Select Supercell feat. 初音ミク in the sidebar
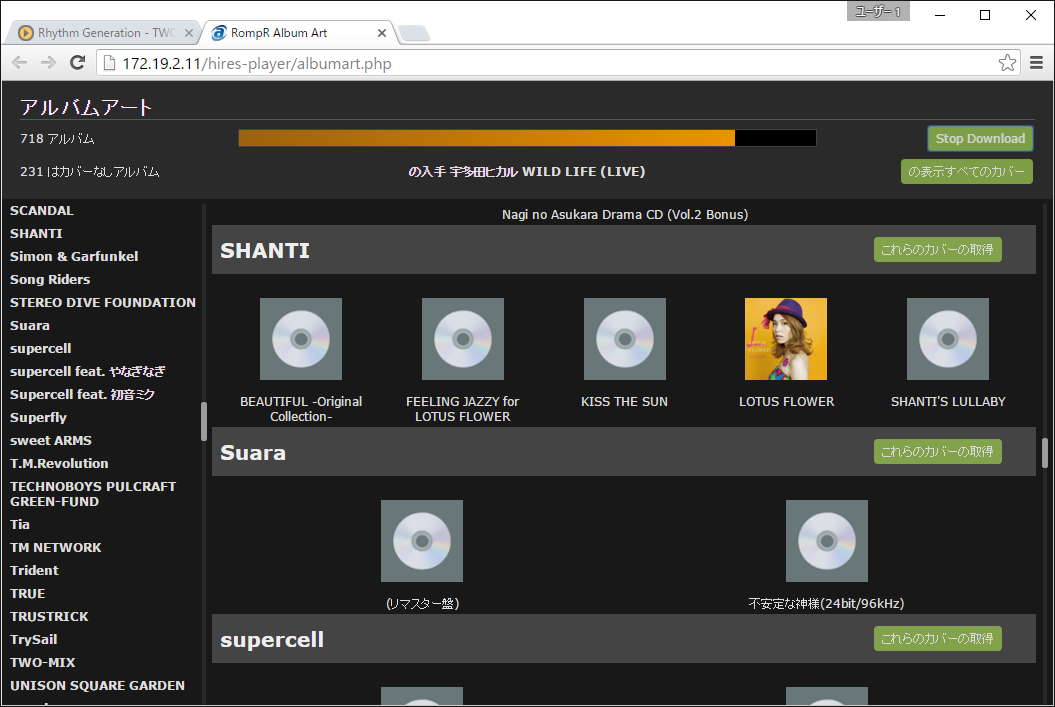 click(x=82, y=394)
